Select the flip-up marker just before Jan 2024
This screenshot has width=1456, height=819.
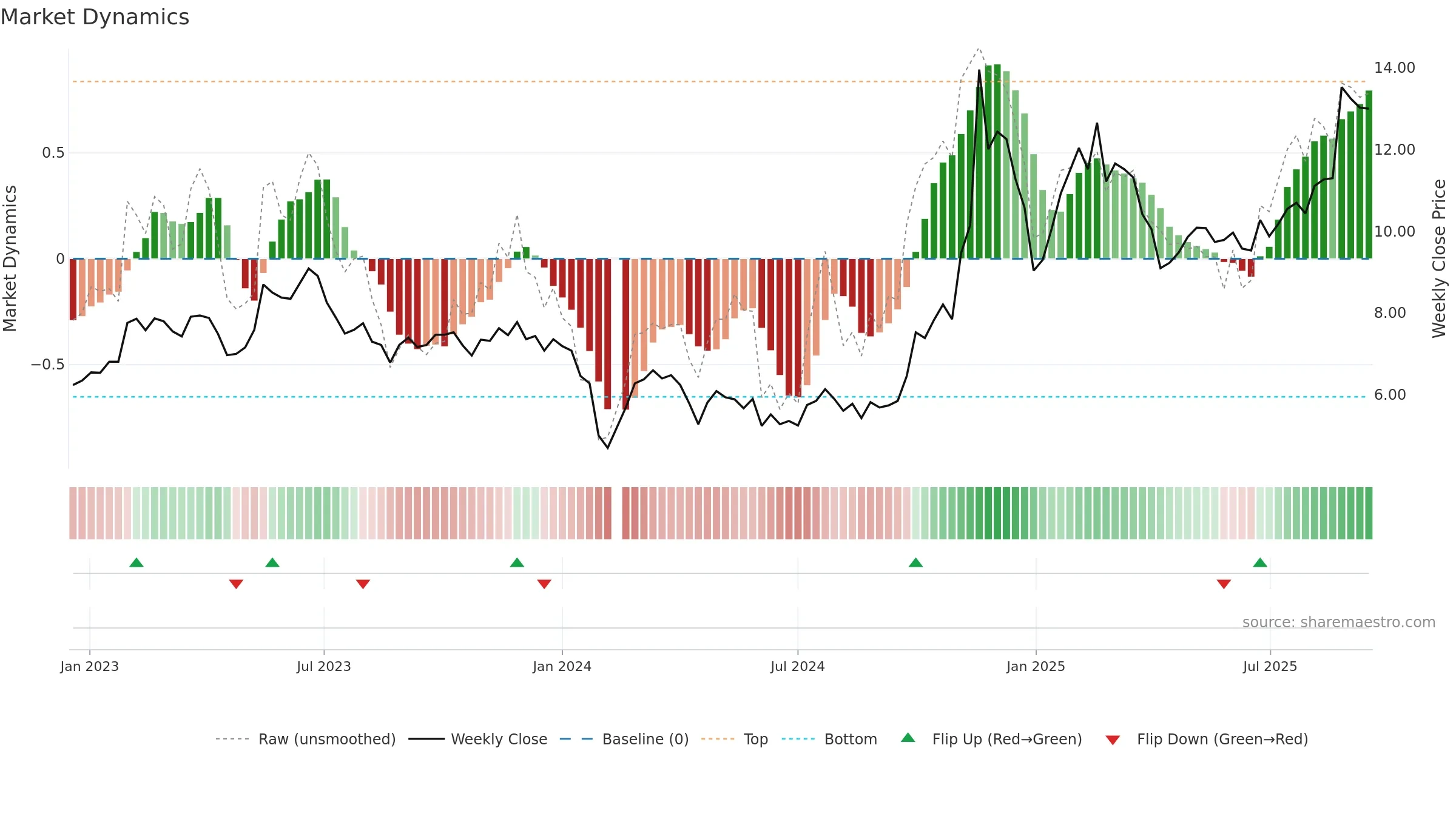point(517,562)
